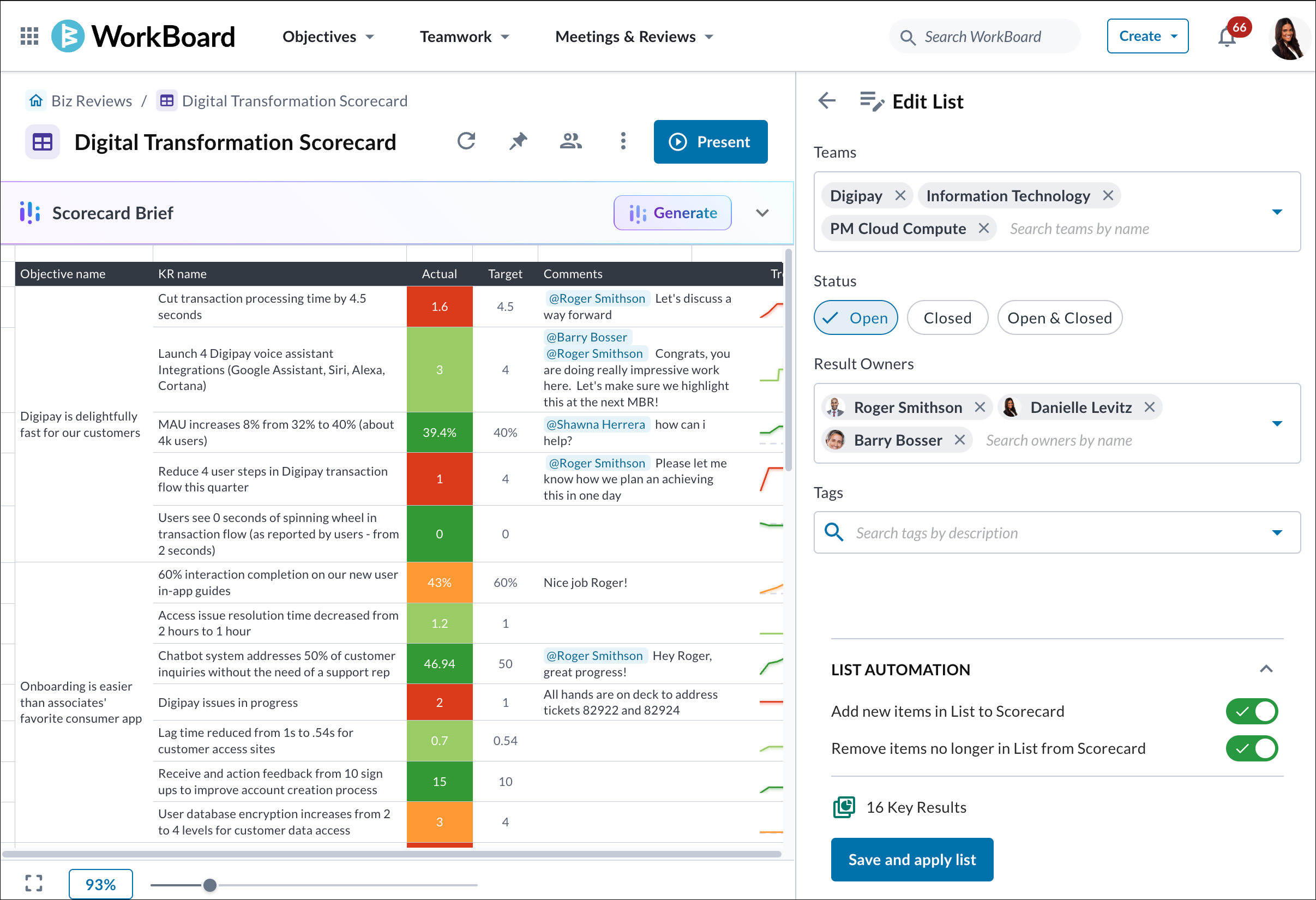Open the notifications bell
Screen dimensions: 1316x900
[x=1227, y=38]
